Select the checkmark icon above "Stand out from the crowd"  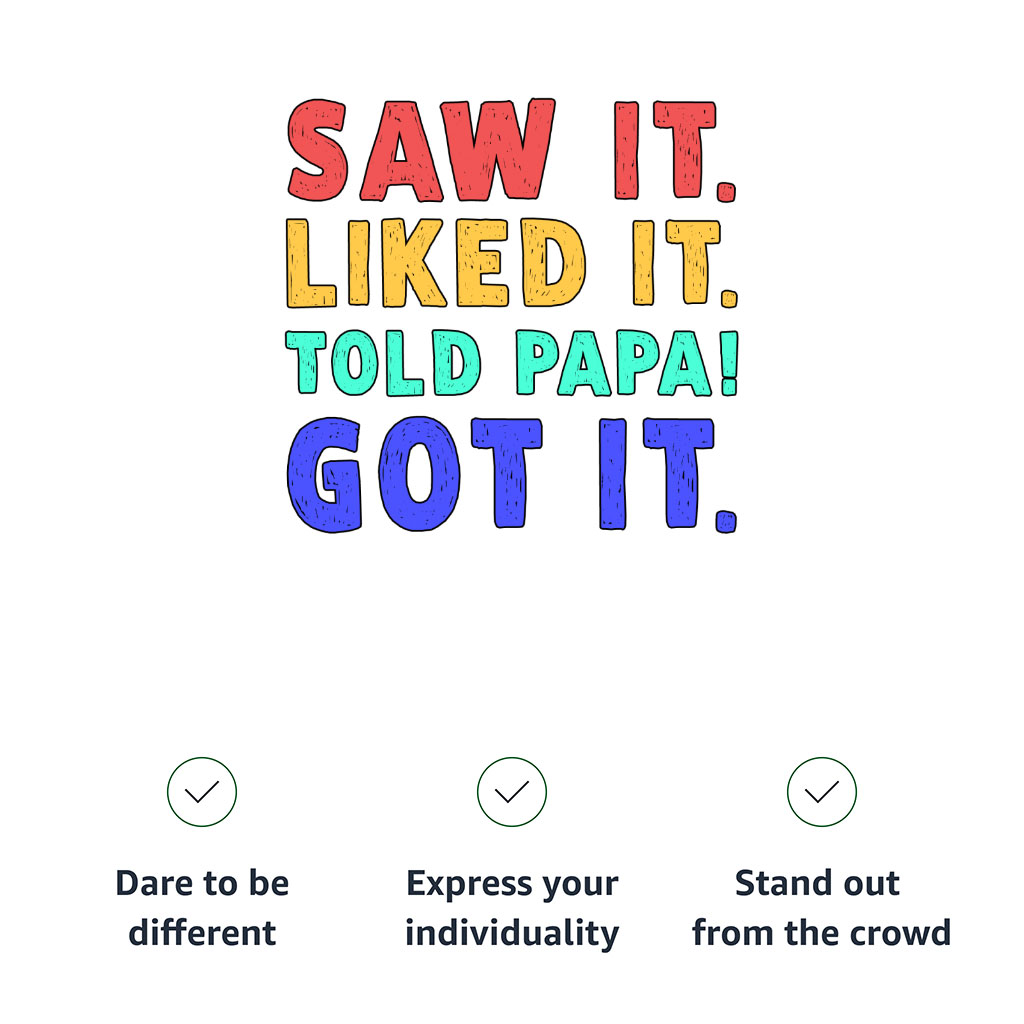click(x=822, y=792)
